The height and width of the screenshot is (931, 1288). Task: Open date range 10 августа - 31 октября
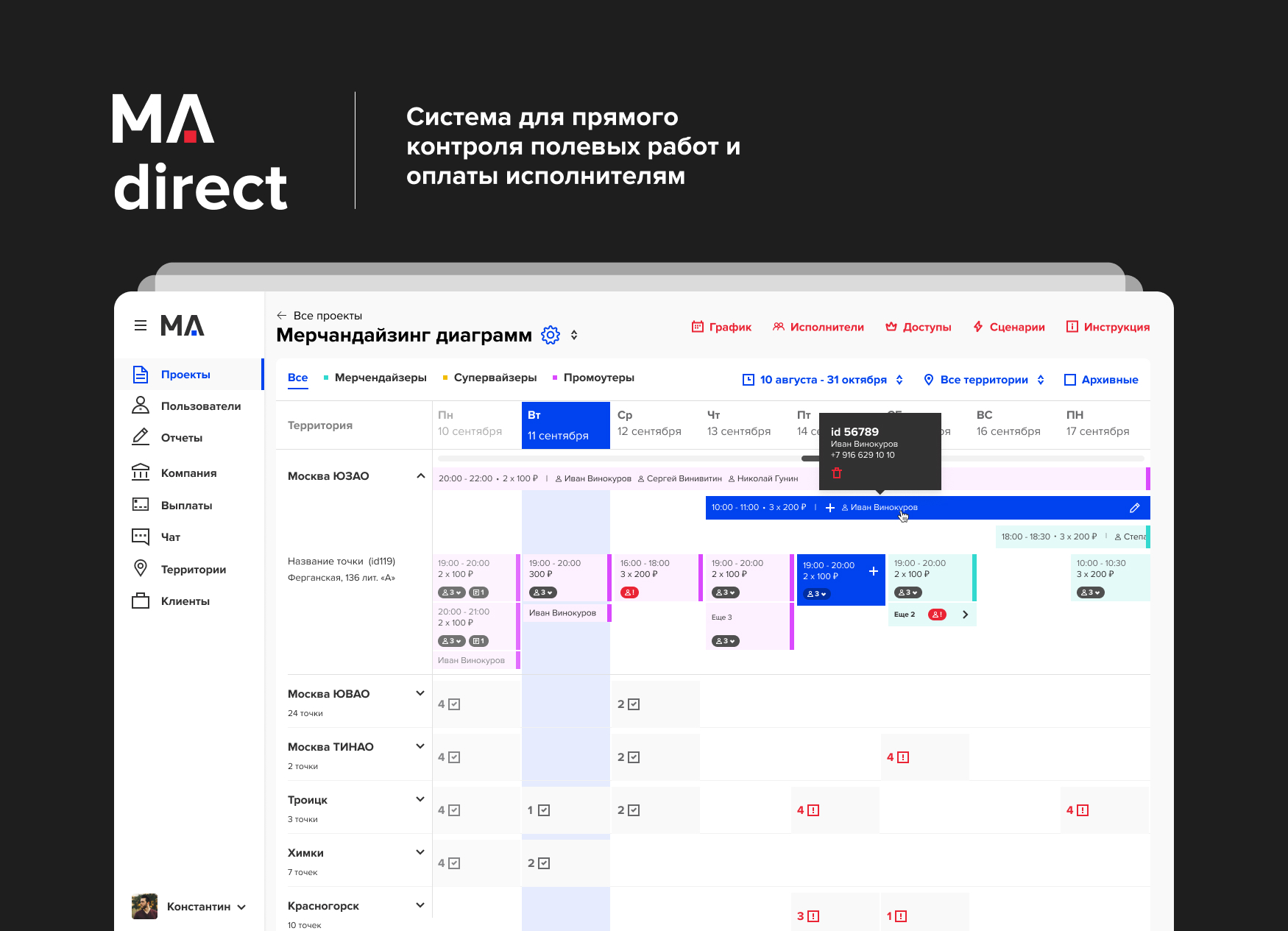823,380
